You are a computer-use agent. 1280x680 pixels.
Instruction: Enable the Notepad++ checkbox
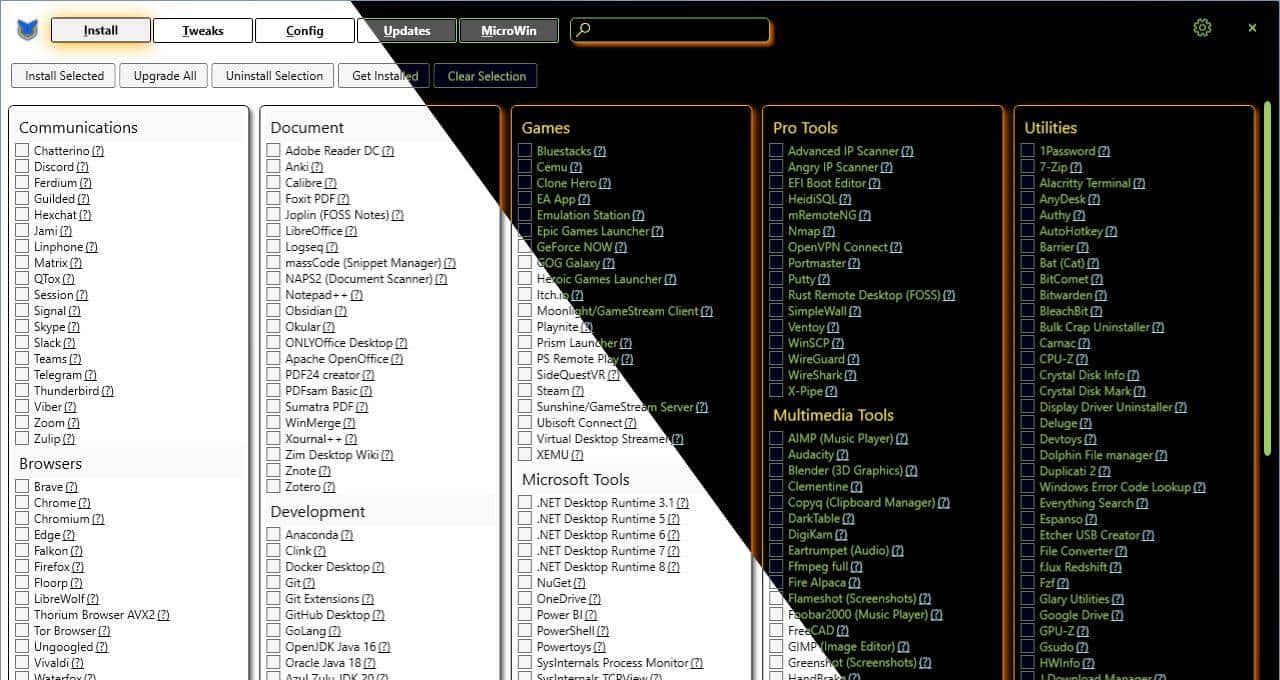click(273, 295)
